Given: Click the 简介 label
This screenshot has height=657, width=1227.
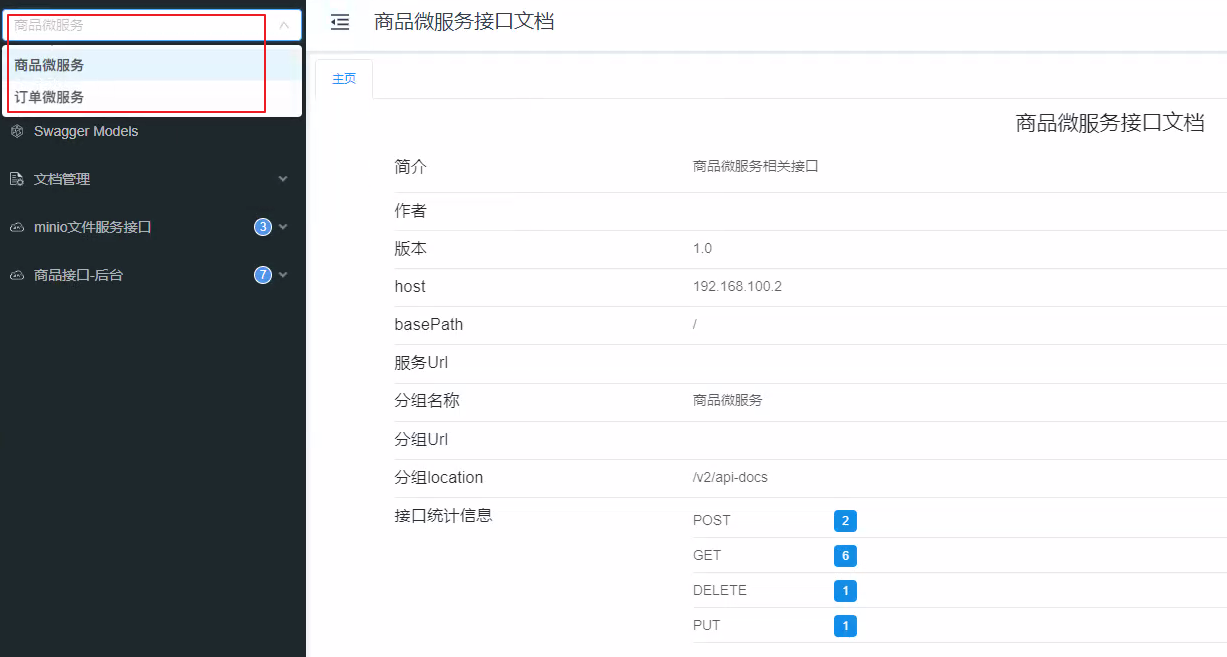Looking at the screenshot, I should (x=411, y=167).
